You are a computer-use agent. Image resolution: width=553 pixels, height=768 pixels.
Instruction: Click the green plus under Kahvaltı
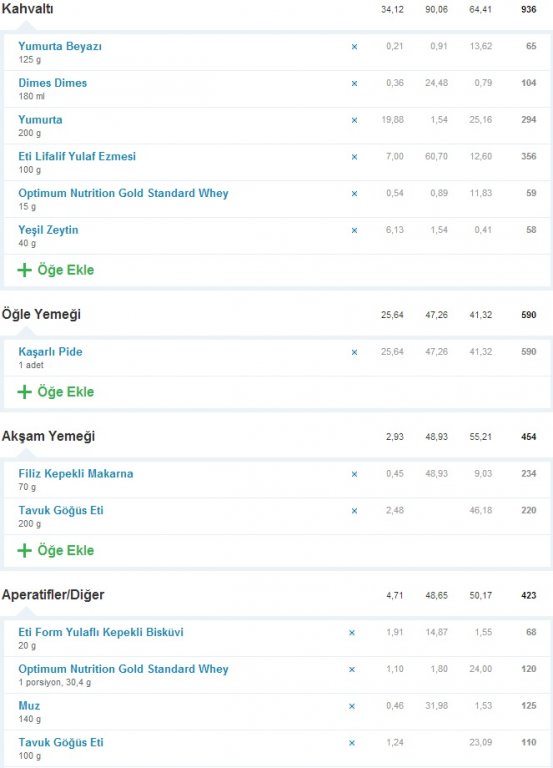24,270
